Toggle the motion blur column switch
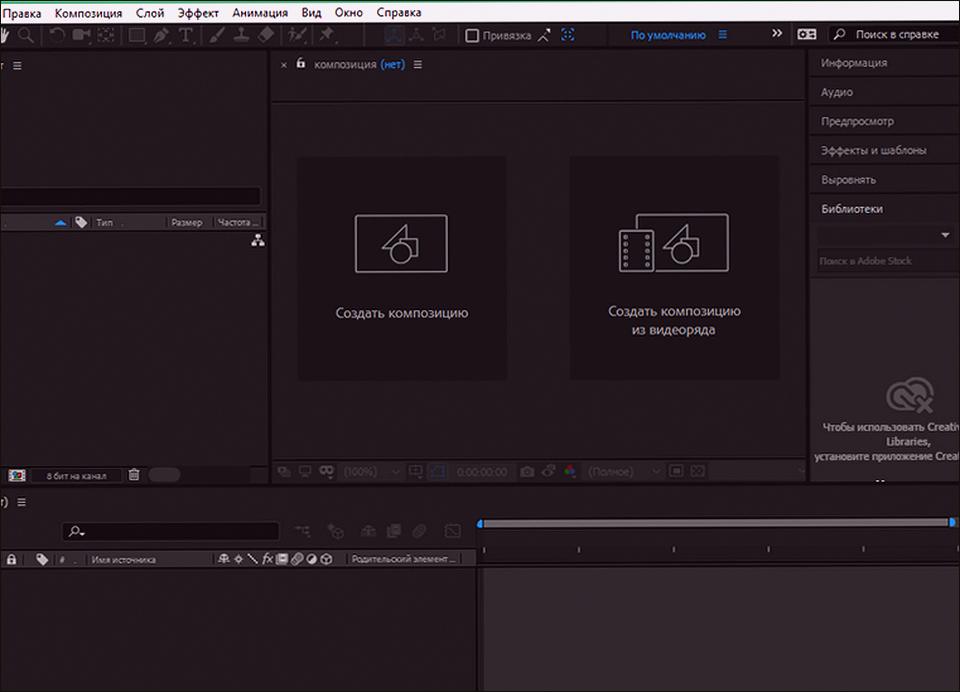 click(x=297, y=559)
